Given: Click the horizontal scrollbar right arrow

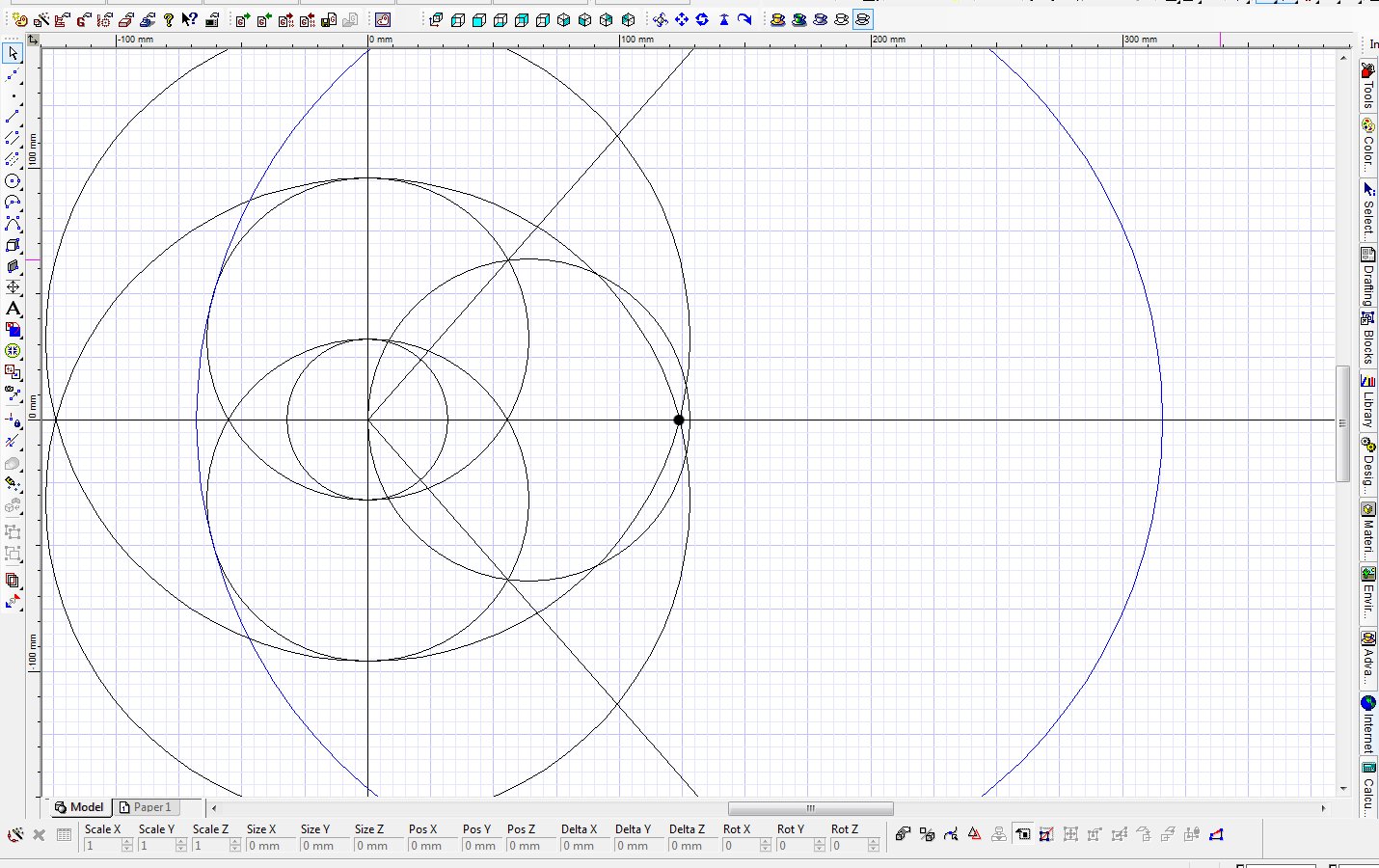Looking at the screenshot, I should pyautogui.click(x=1323, y=808).
